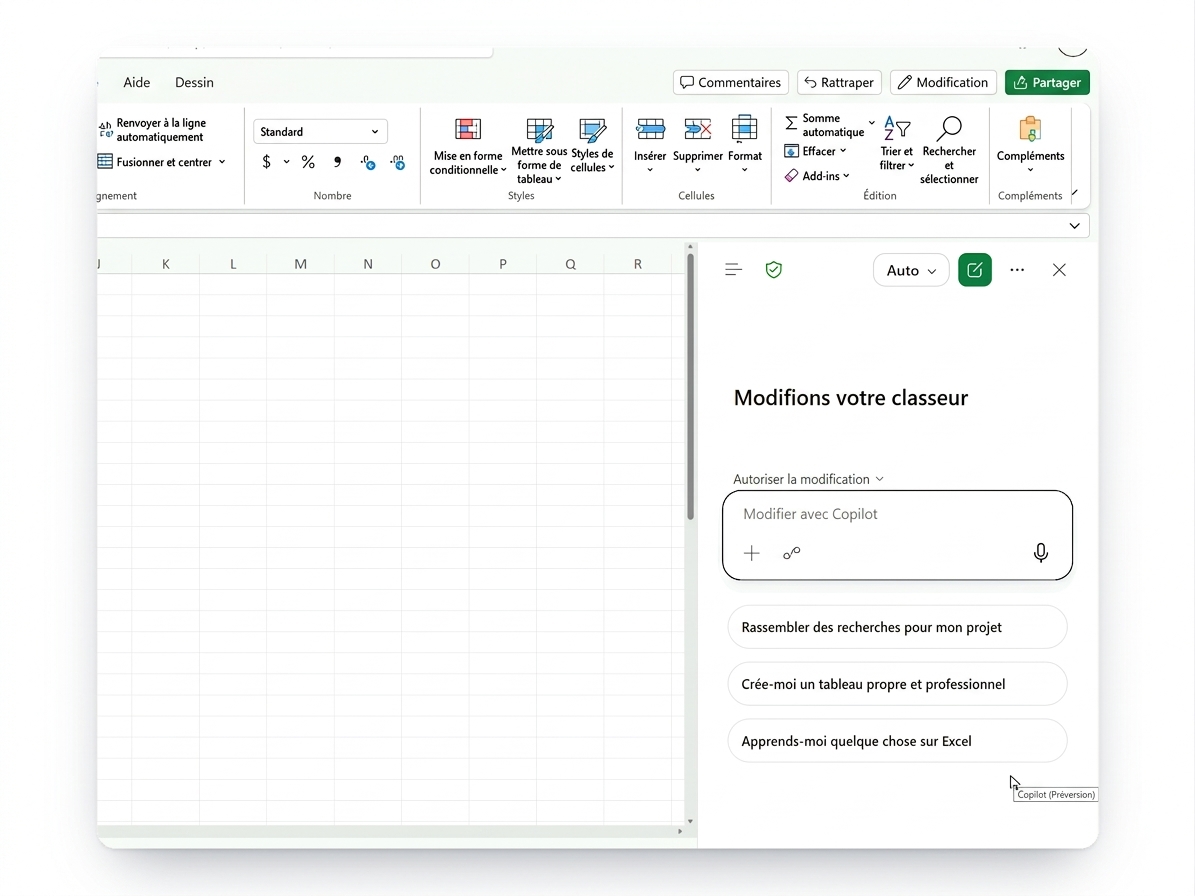Apply comma thousands separator style

[338, 162]
